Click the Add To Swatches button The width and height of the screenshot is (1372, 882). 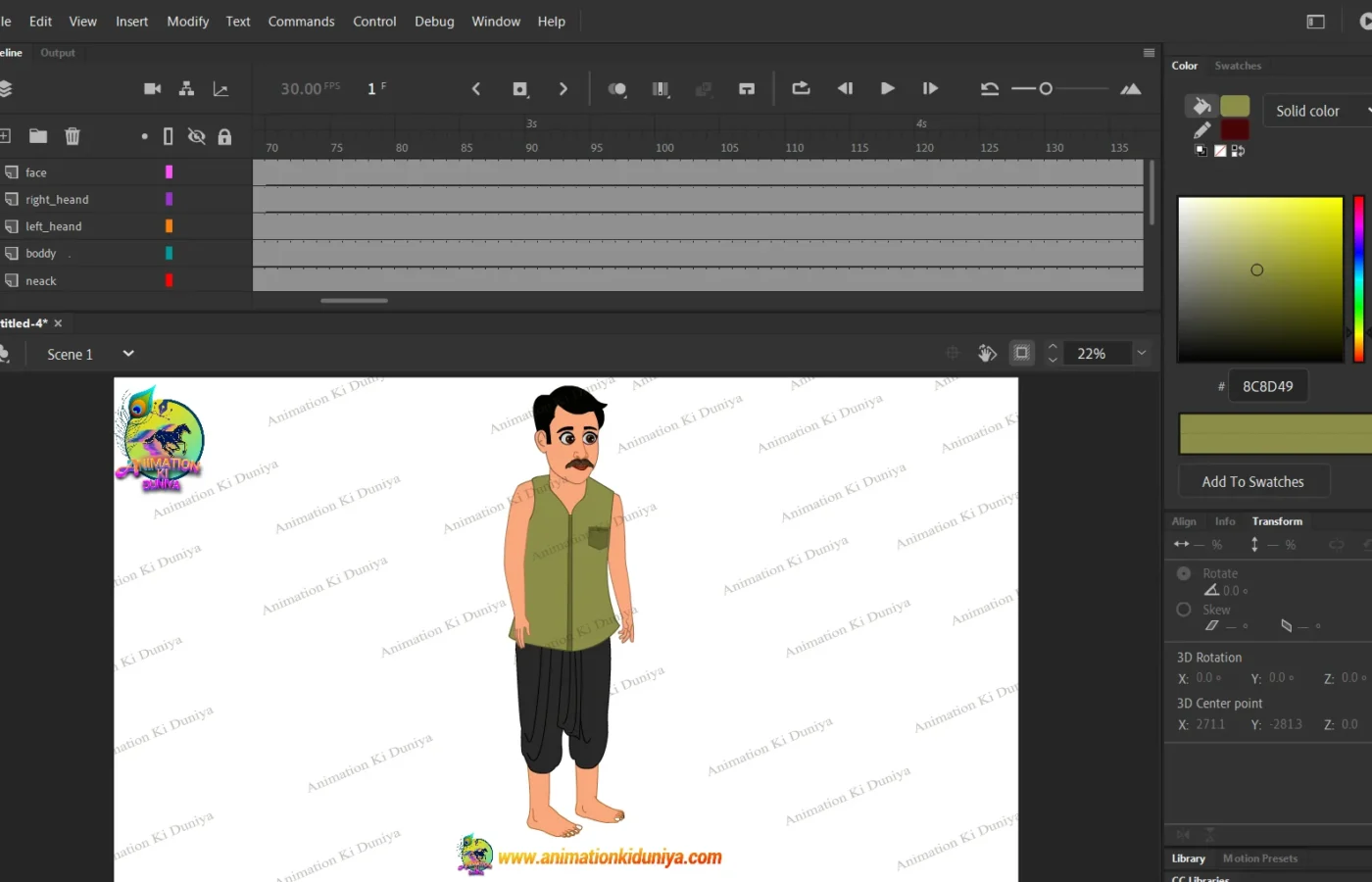1252,481
